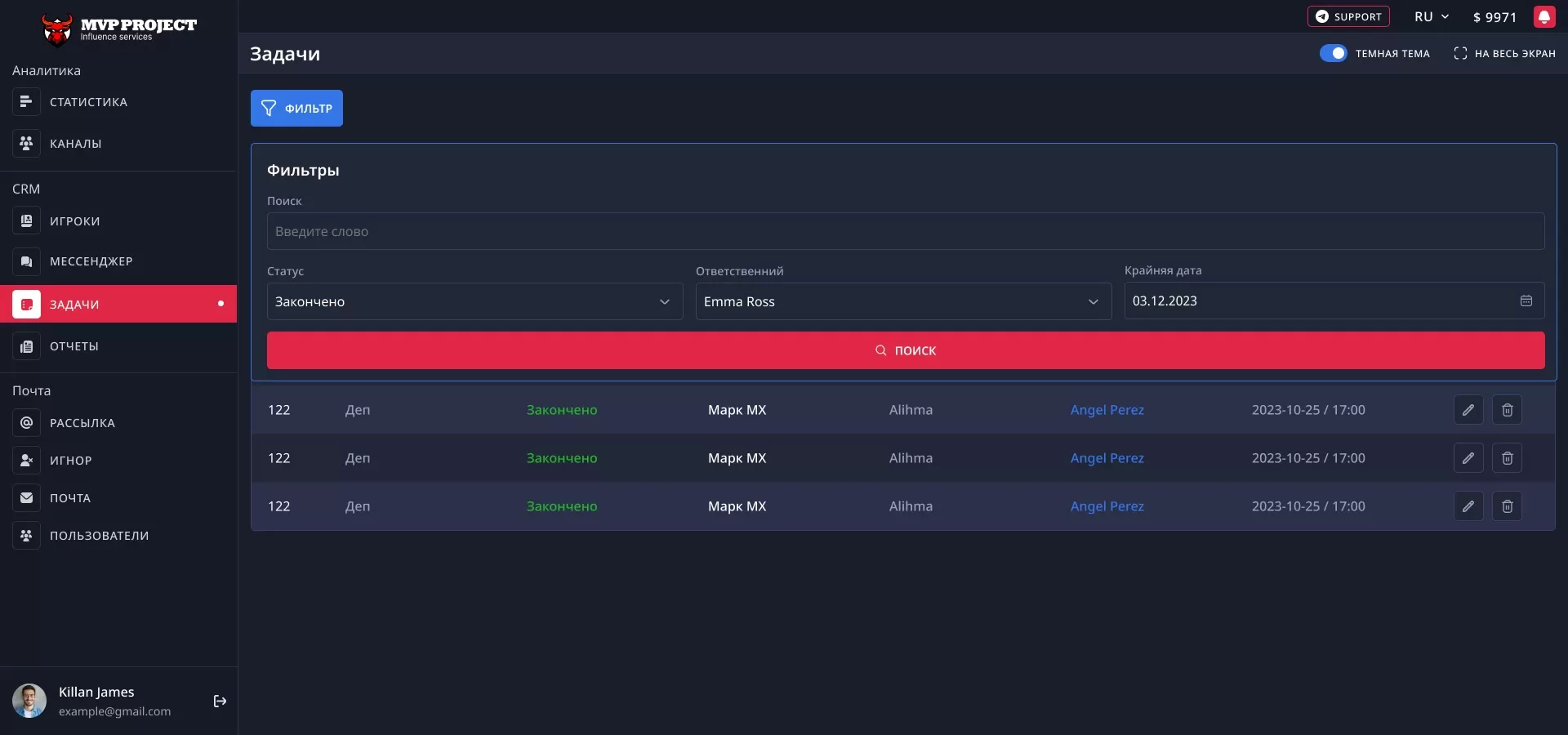Open the Пользователи section
Image resolution: width=1568 pixels, height=735 pixels.
click(x=26, y=536)
